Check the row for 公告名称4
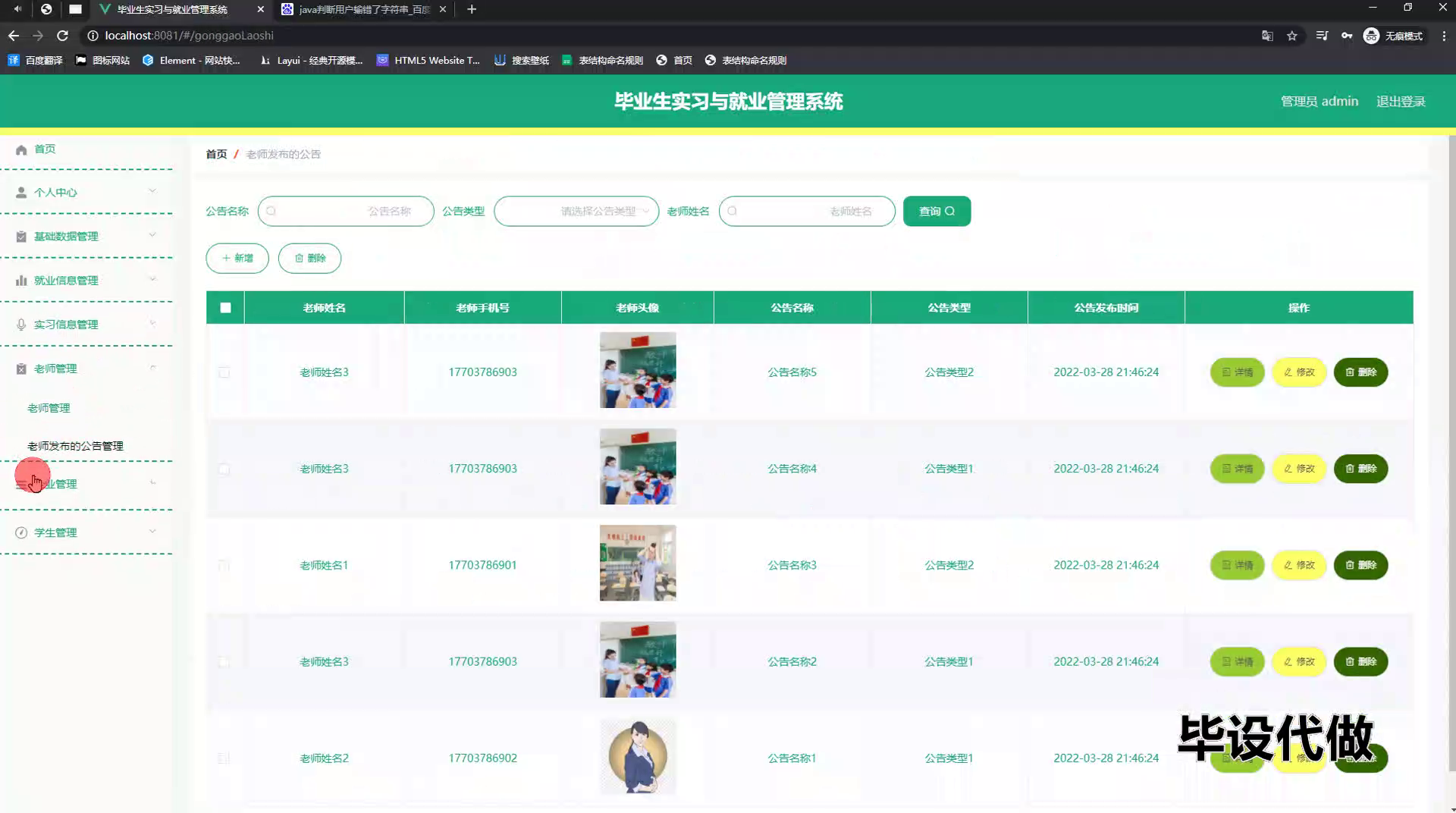The image size is (1456, 813). point(224,469)
